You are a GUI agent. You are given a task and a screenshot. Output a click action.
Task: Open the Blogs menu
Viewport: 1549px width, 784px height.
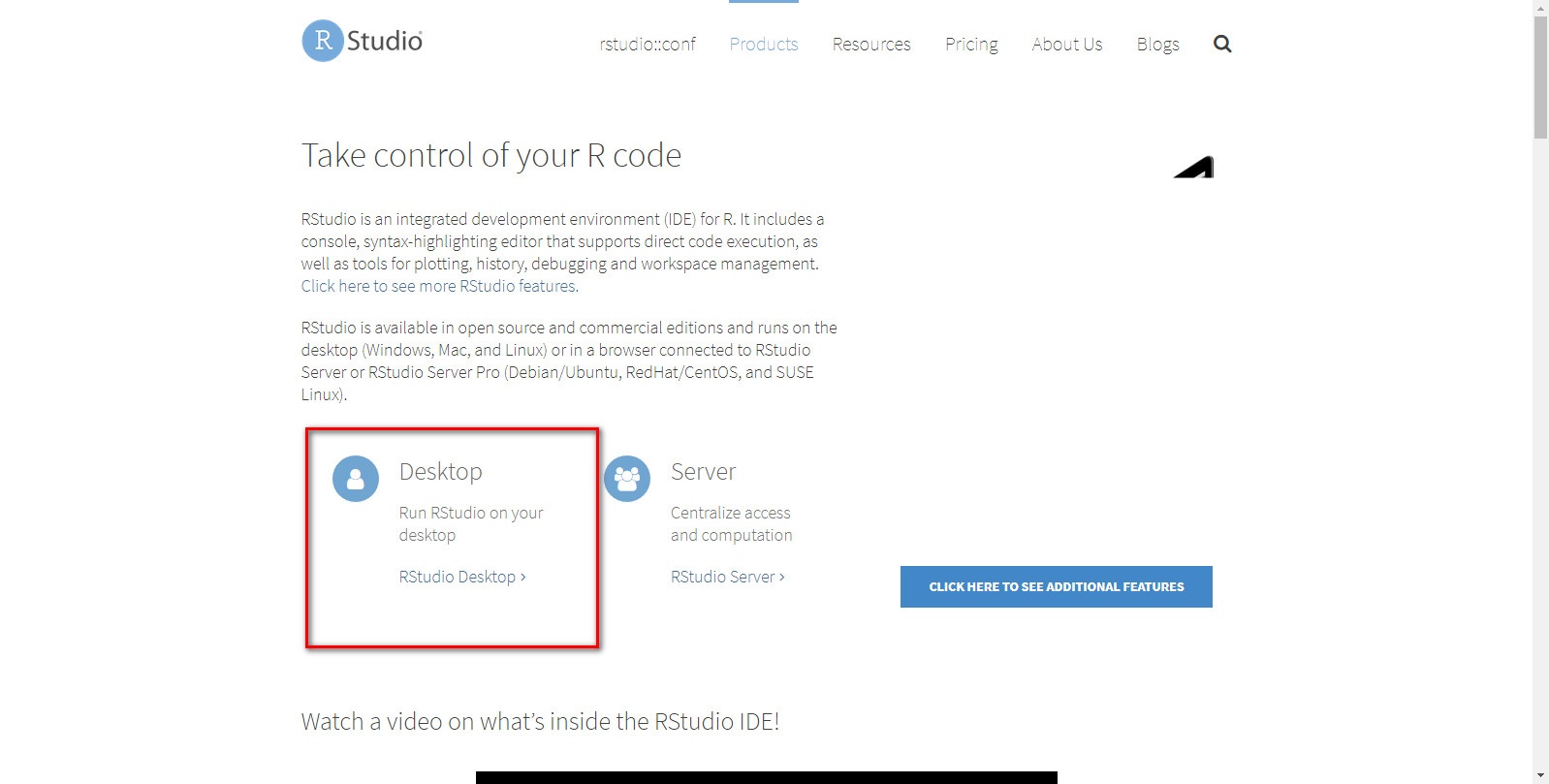tap(1158, 44)
